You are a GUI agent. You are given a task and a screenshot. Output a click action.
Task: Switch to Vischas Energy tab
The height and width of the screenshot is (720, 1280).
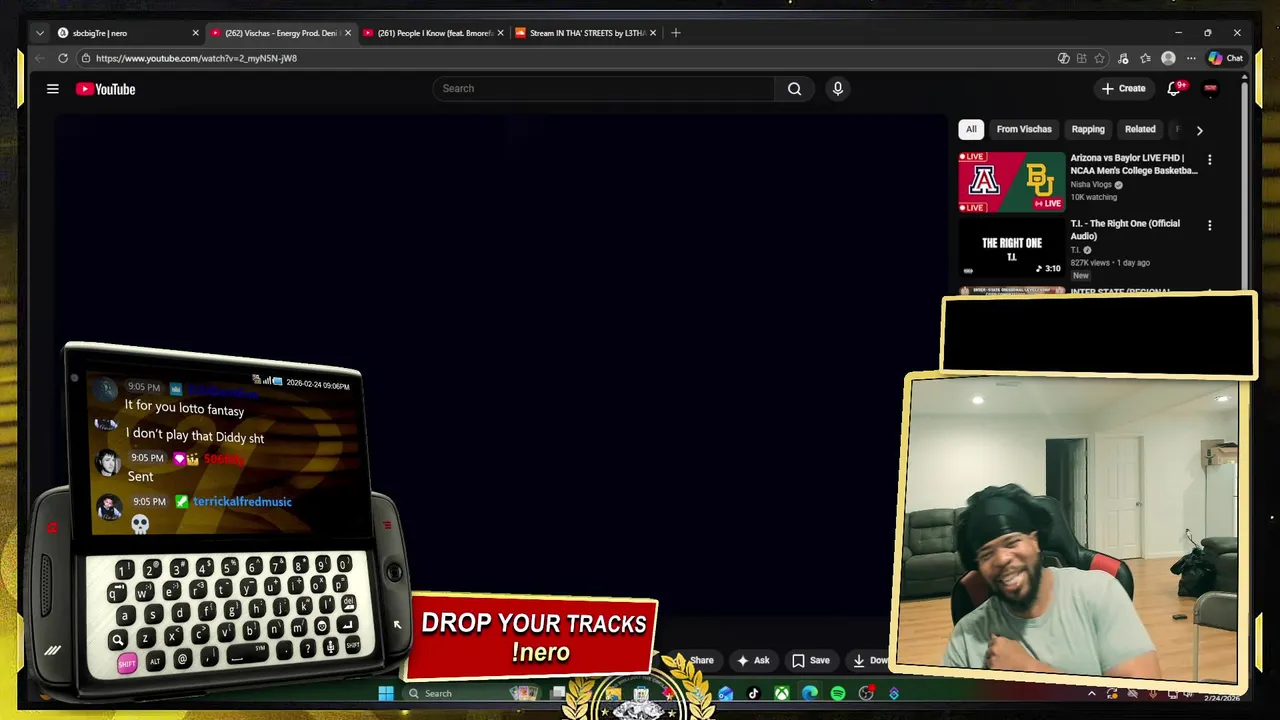(280, 33)
